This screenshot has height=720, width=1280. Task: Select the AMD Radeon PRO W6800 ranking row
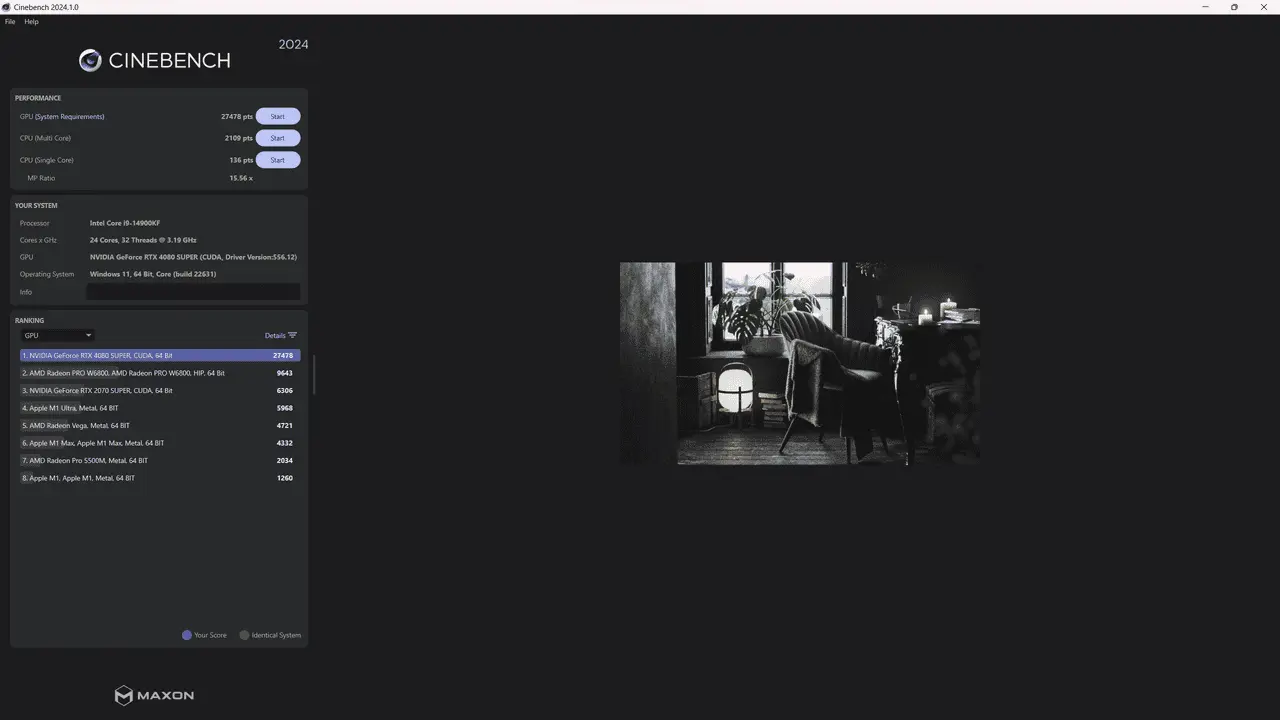(x=160, y=373)
